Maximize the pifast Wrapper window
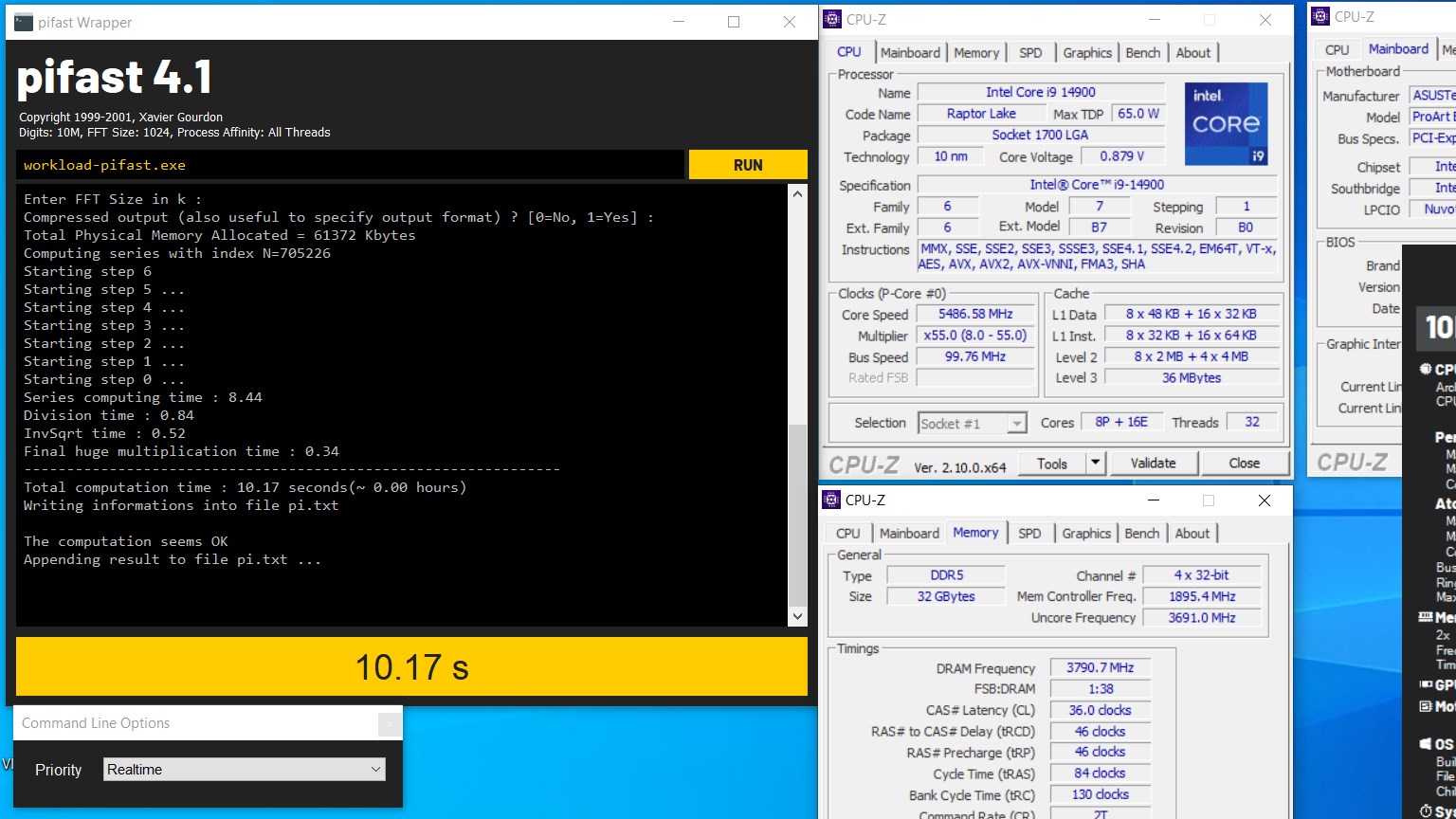Viewport: 1456px width, 819px height. pyautogui.click(x=734, y=22)
